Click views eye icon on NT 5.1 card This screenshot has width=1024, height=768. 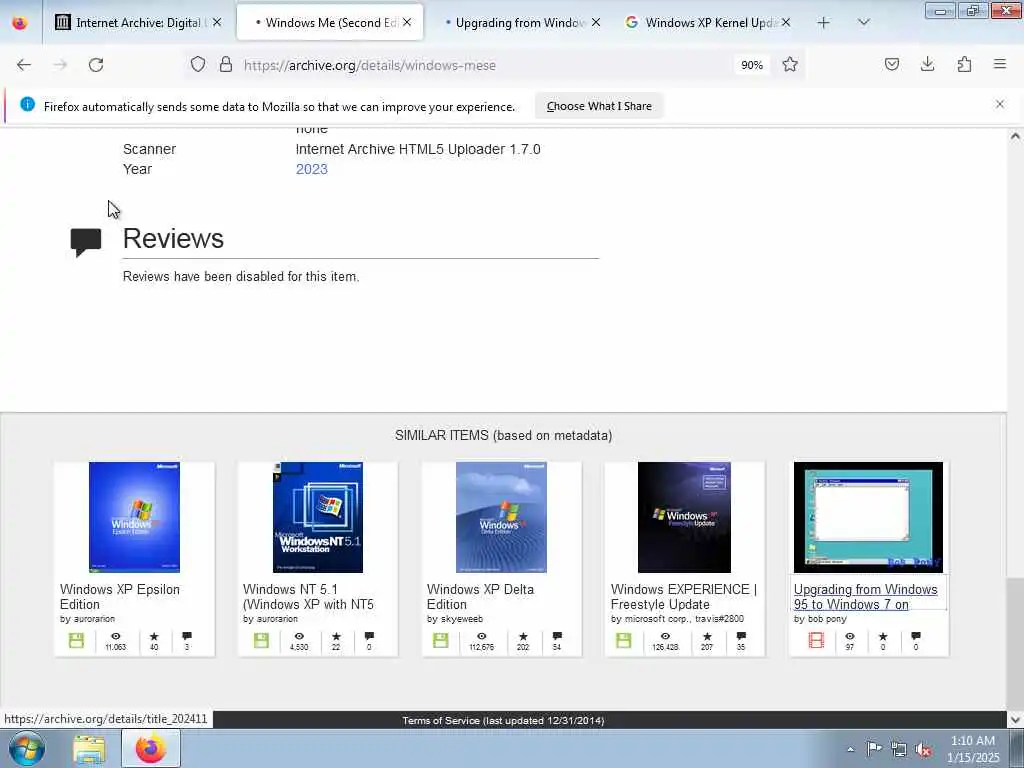[x=299, y=636]
